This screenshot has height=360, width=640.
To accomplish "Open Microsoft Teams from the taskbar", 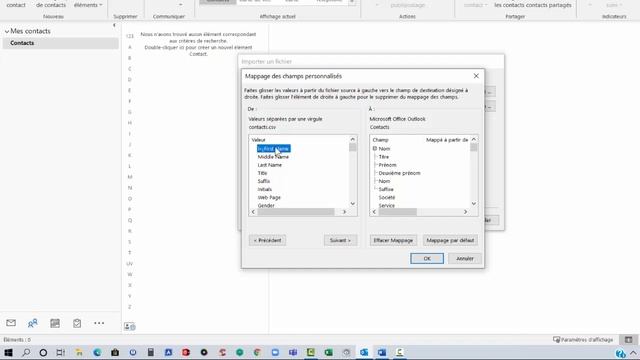I will [293, 352].
